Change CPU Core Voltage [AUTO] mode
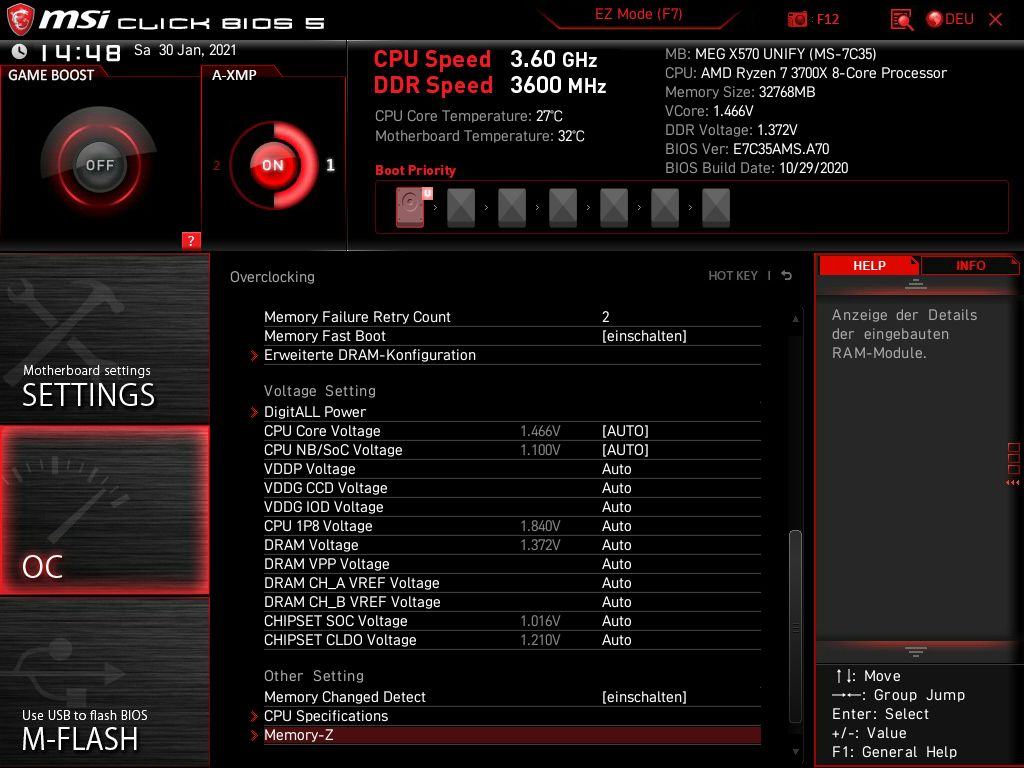This screenshot has width=1024, height=768. coord(625,431)
